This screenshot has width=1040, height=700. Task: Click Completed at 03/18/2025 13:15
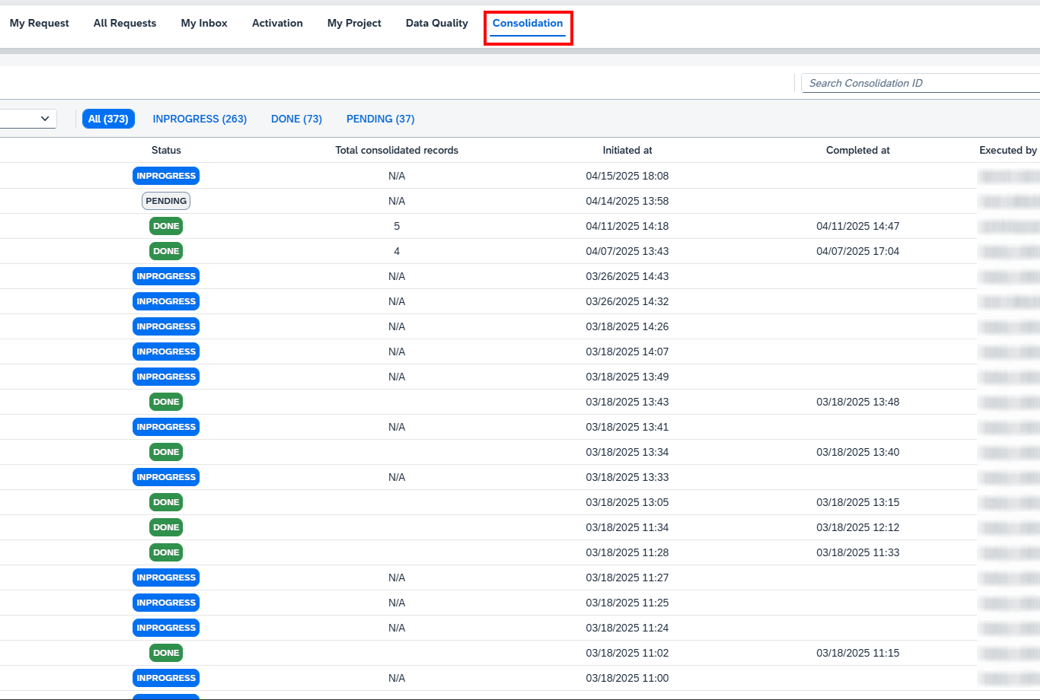click(858, 502)
